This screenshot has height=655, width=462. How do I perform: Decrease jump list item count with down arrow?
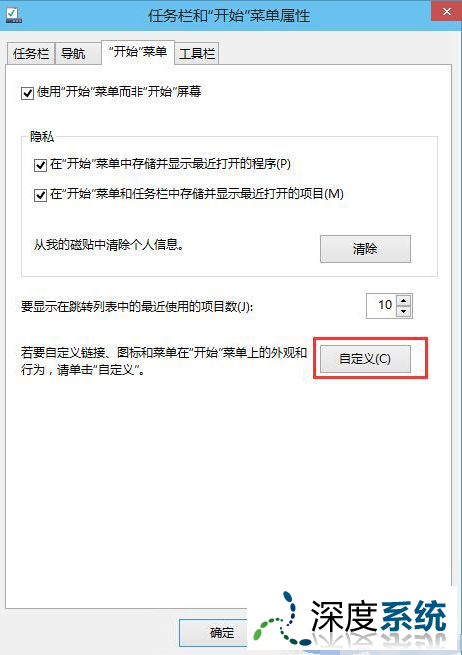pos(404,312)
